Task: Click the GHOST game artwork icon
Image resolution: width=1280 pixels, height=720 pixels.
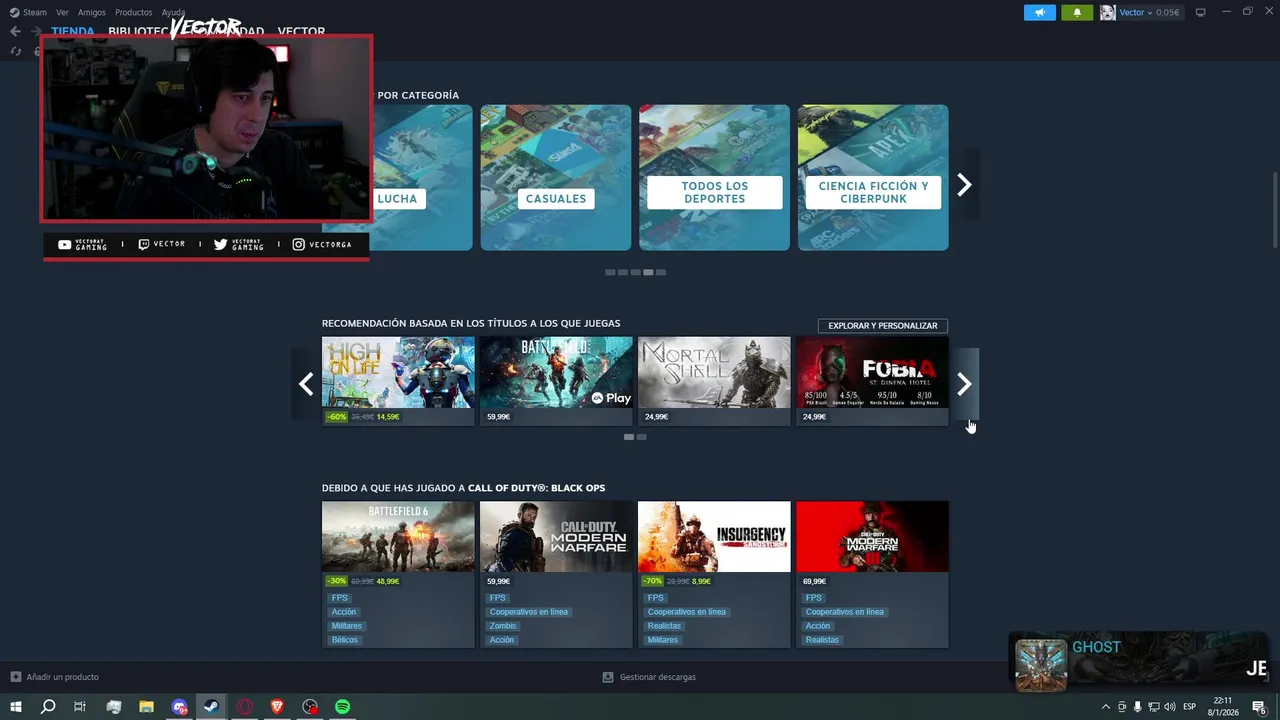Action: (x=1041, y=665)
